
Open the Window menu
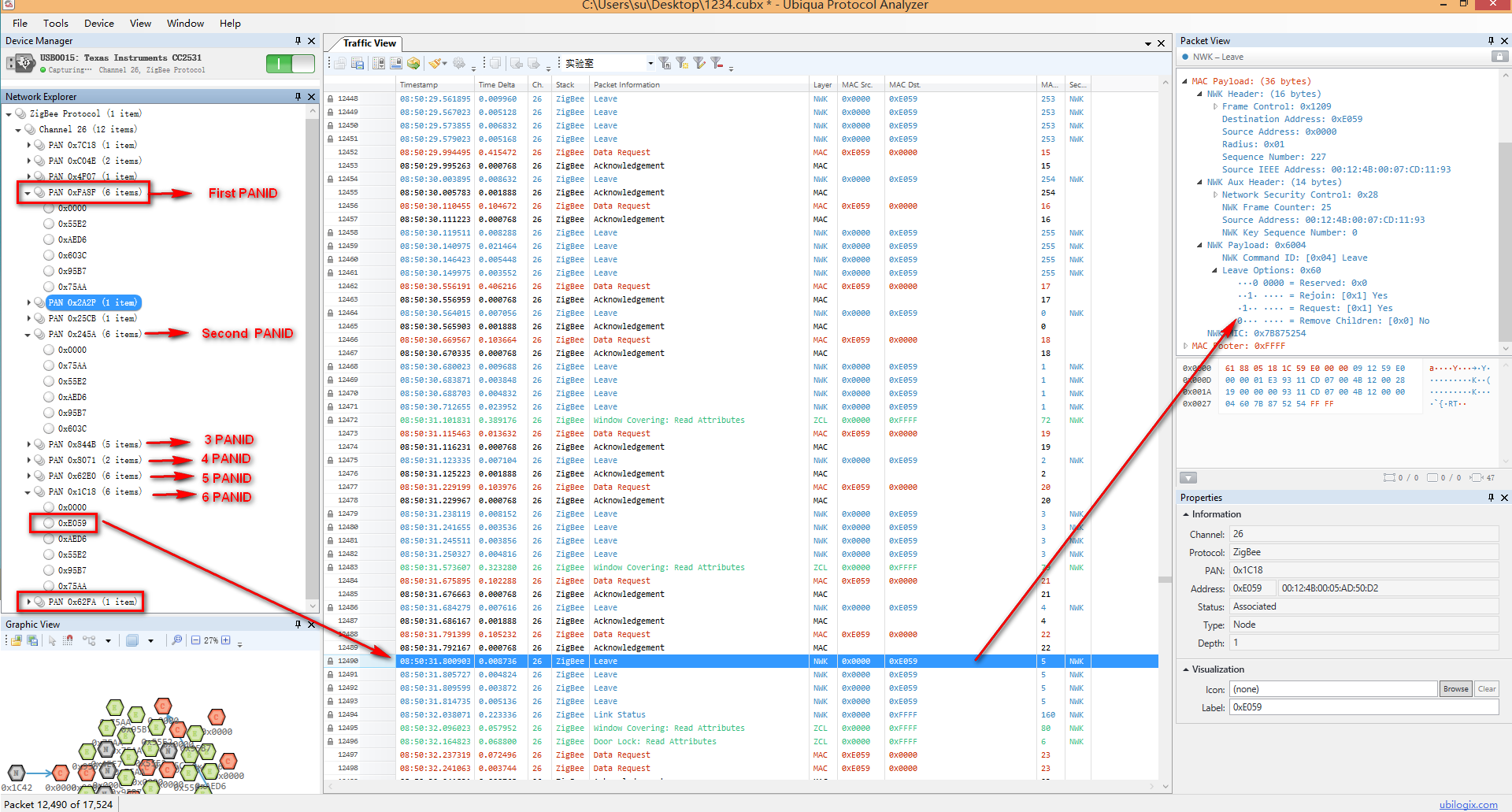[185, 23]
